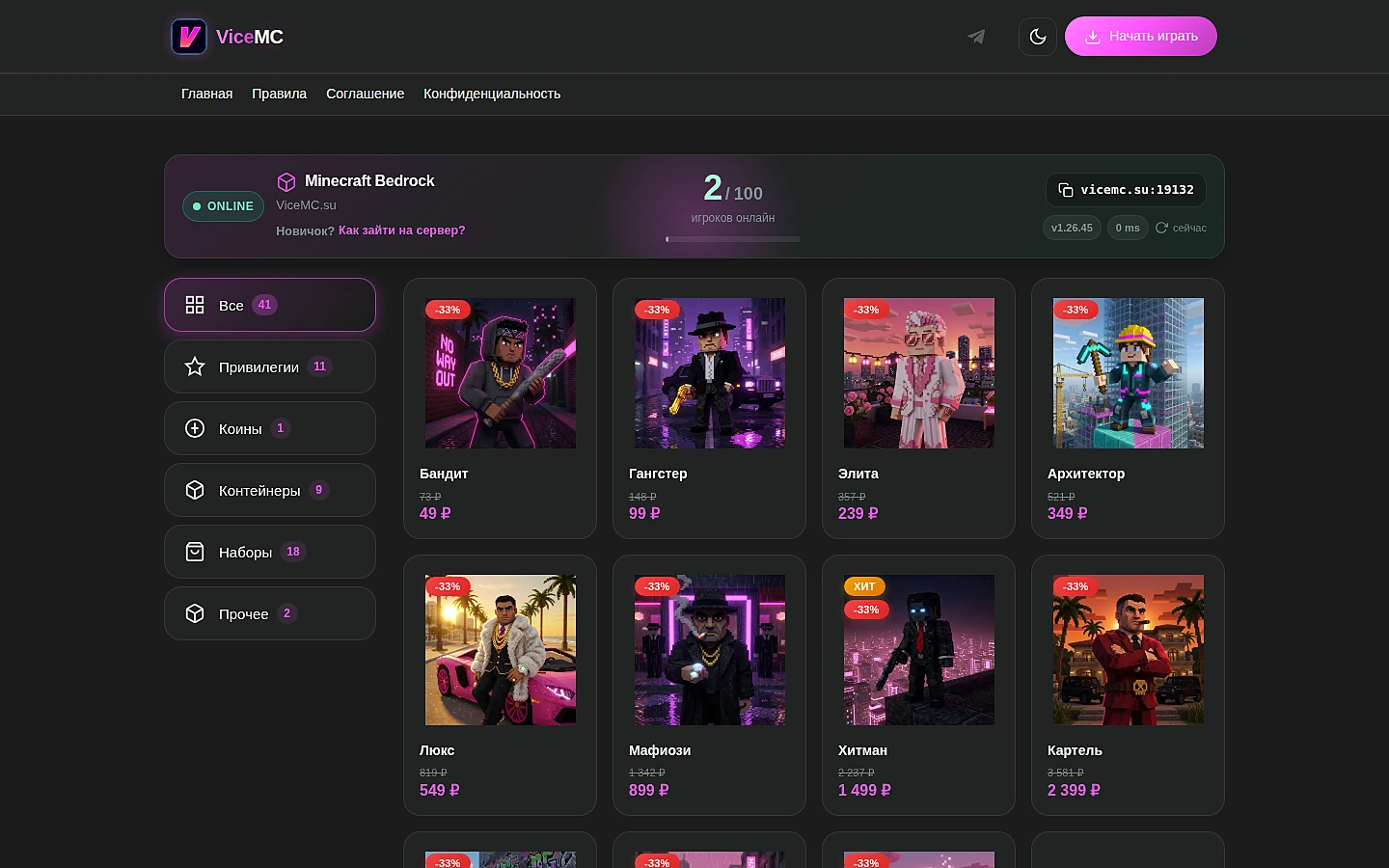Click the grid icon beside Все

point(195,305)
